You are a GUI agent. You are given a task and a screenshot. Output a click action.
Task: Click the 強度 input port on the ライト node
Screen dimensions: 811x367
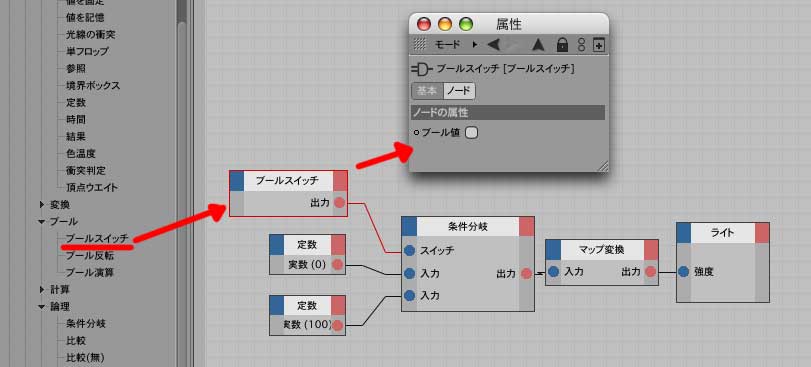point(684,271)
